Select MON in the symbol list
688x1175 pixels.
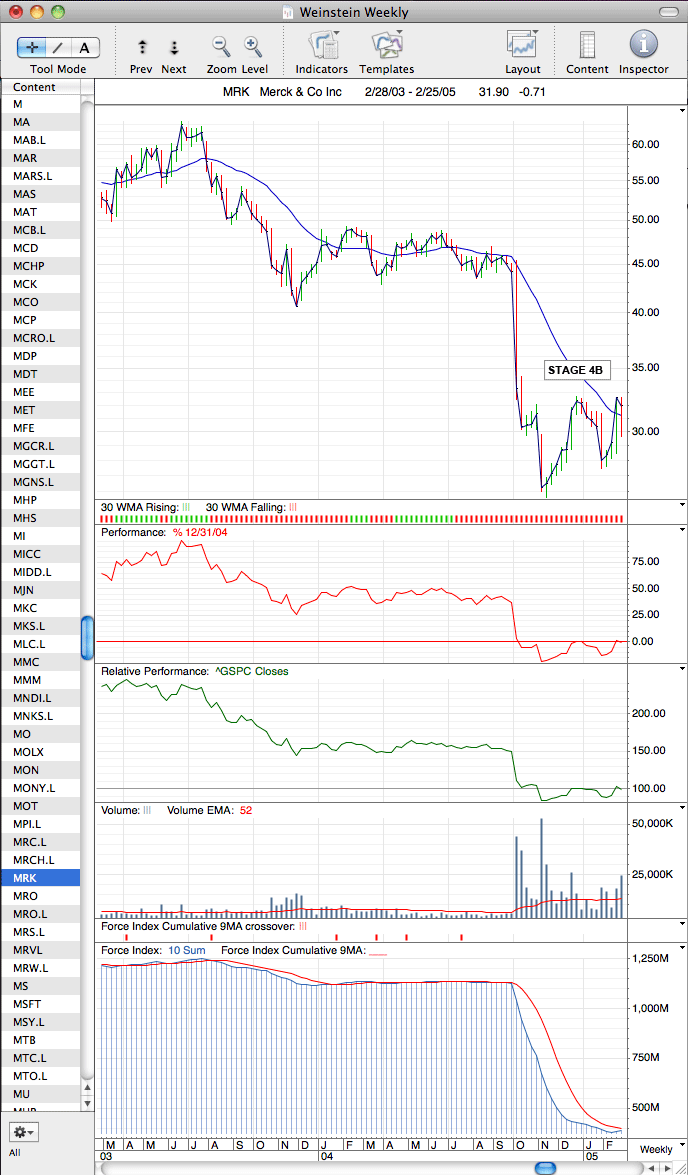coord(40,770)
